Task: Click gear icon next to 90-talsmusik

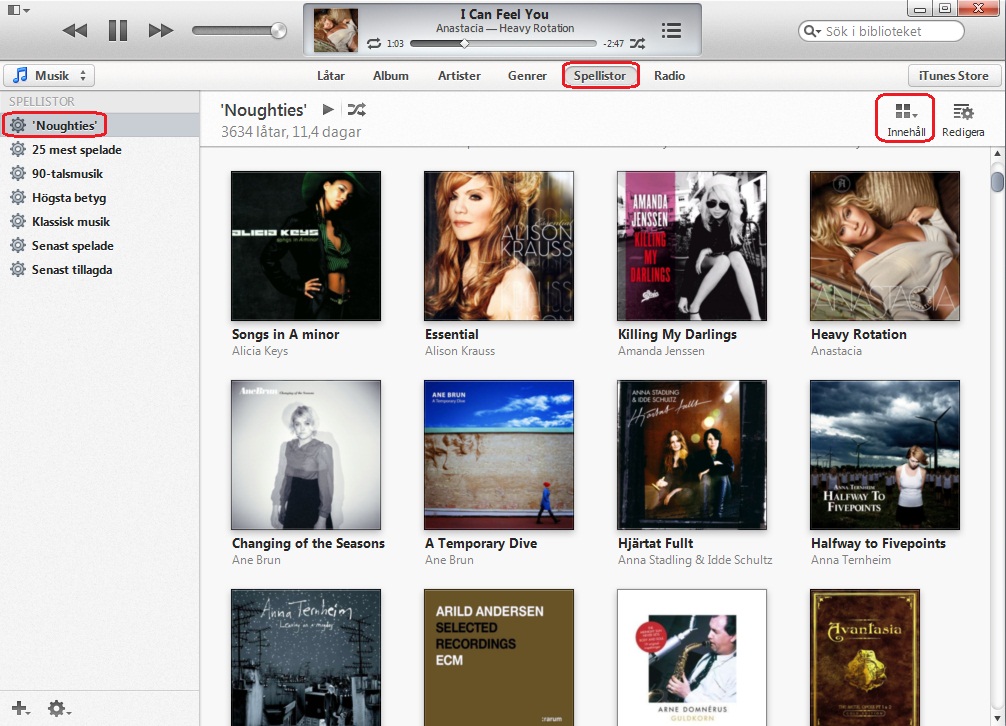Action: point(18,174)
